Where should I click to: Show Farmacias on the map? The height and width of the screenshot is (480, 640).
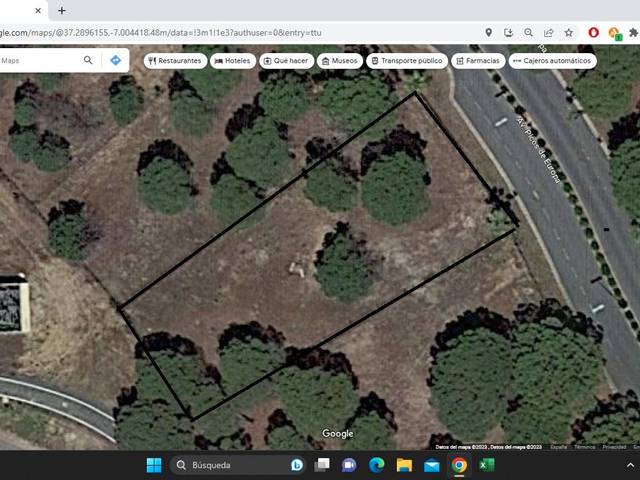pos(478,61)
